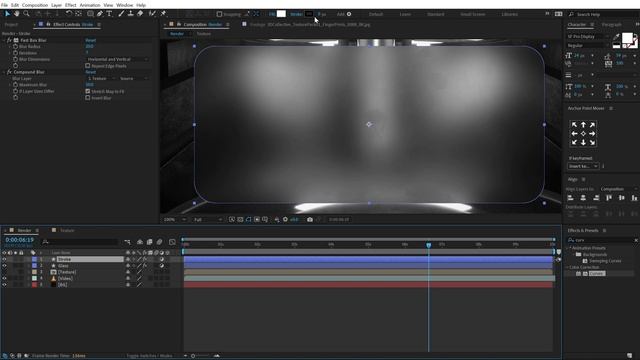Image resolution: width=640 pixels, height=360 pixels.
Task: Select the Clone Stamp tool
Action: tap(131, 14)
